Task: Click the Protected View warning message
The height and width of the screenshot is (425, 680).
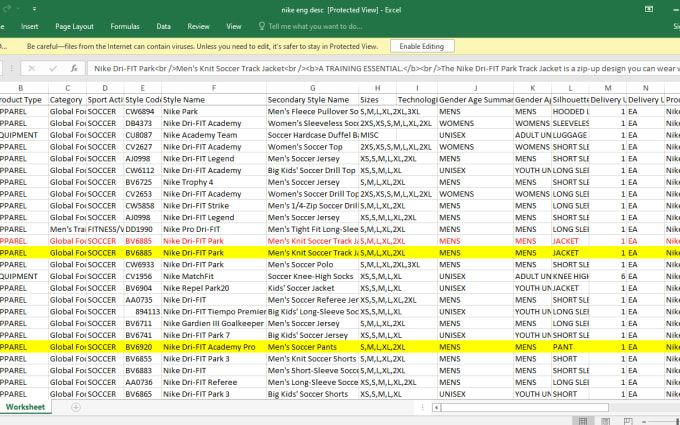Action: tap(203, 46)
